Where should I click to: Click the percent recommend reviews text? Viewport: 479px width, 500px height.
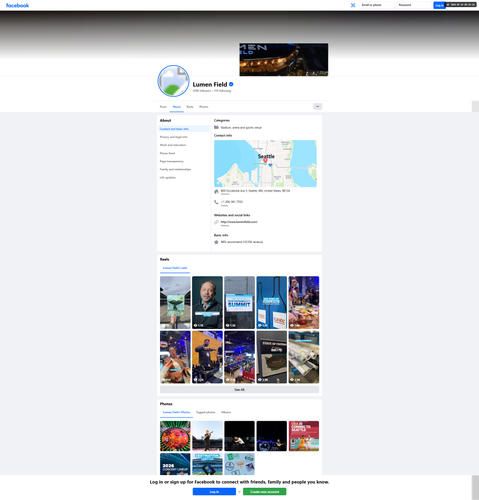coord(242,242)
